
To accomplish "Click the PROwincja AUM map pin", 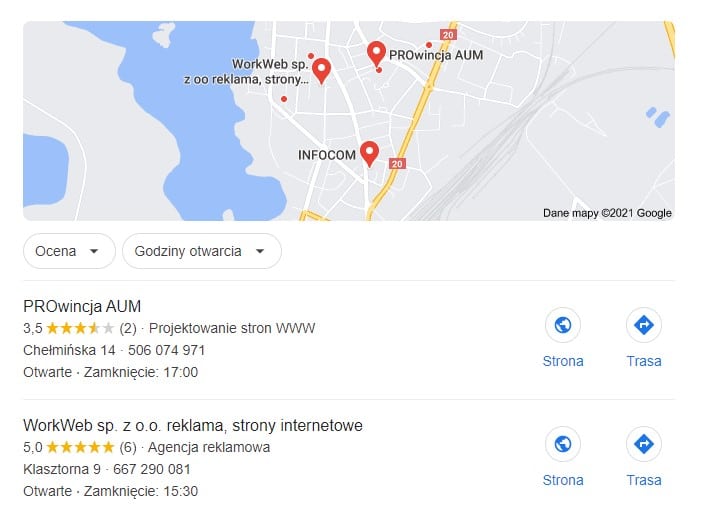I will [376, 54].
